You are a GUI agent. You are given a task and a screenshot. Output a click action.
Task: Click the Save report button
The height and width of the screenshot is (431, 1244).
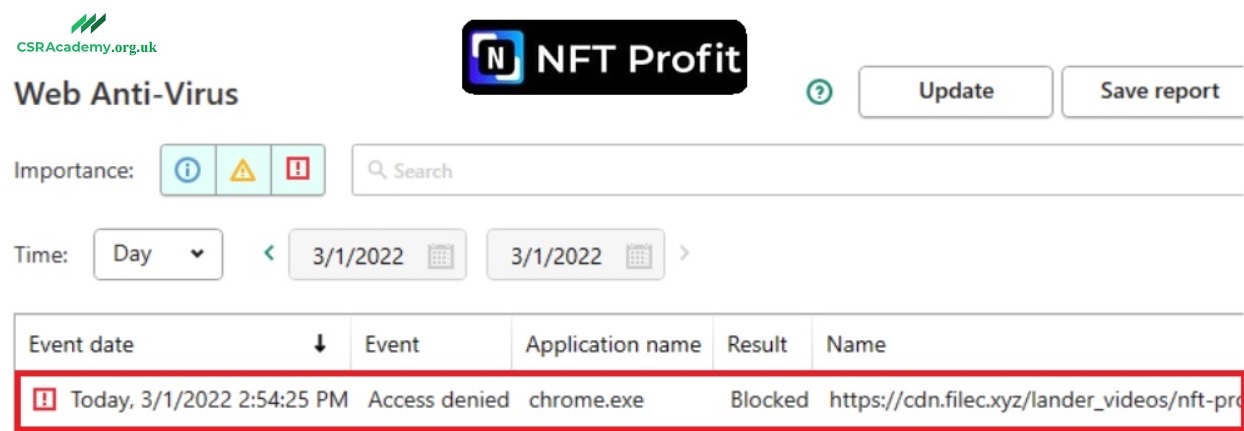pos(1153,92)
